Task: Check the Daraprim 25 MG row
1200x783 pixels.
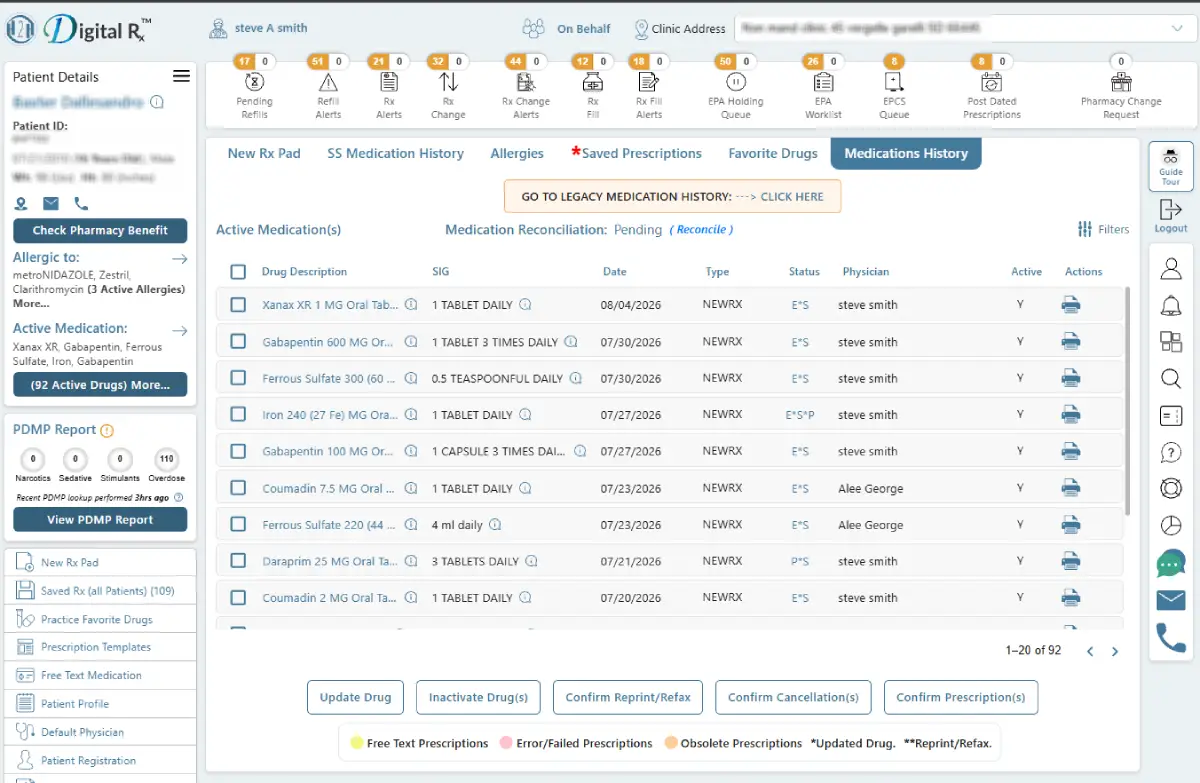Action: tap(238, 561)
